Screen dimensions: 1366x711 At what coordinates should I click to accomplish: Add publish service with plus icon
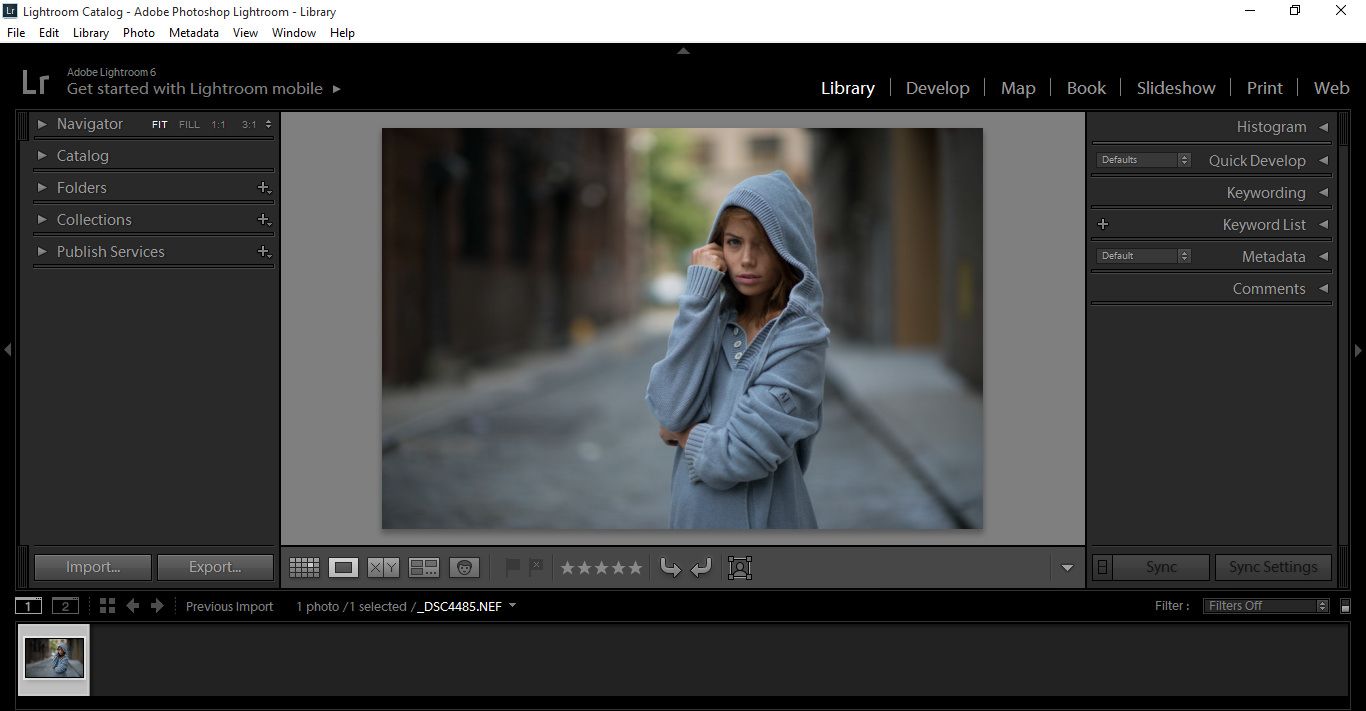click(264, 252)
